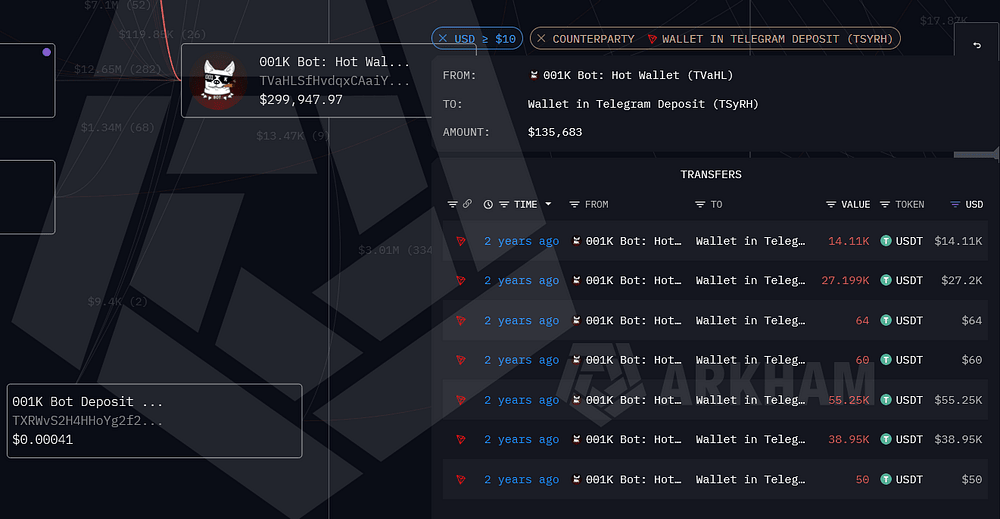1000x519 pixels.
Task: Click 001K Bot sender in $14.11K row
Action: pyautogui.click(x=627, y=241)
